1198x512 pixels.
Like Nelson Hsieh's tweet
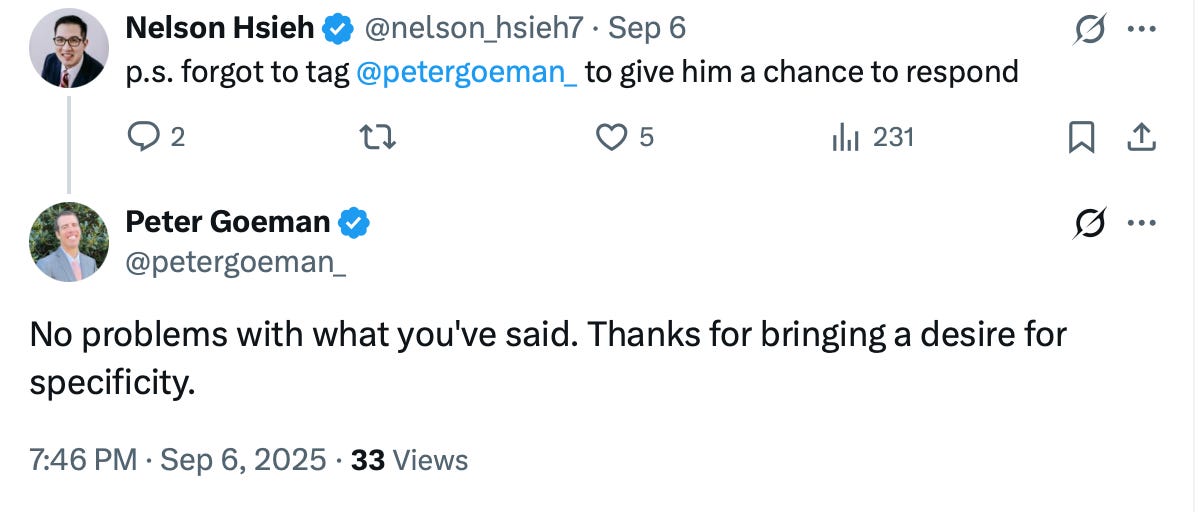(x=611, y=137)
